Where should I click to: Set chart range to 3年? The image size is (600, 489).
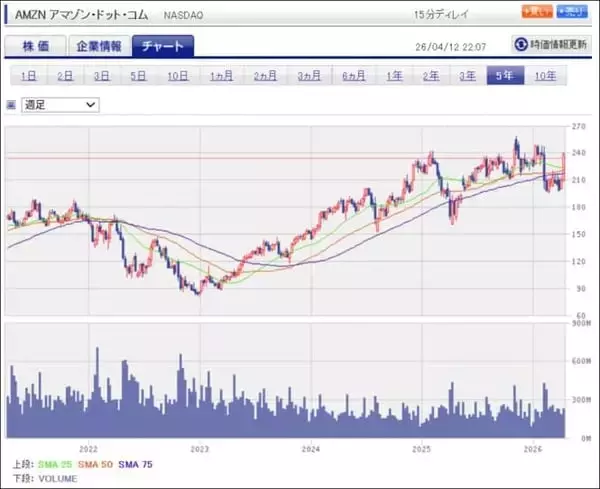(468, 76)
